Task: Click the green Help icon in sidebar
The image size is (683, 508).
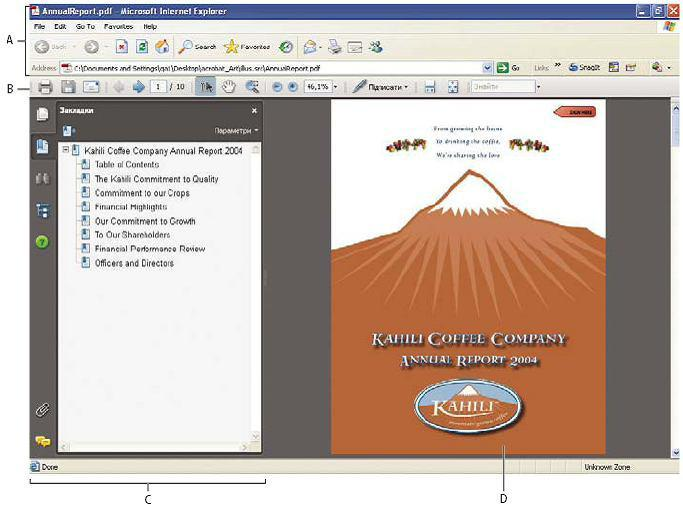Action: pos(42,242)
